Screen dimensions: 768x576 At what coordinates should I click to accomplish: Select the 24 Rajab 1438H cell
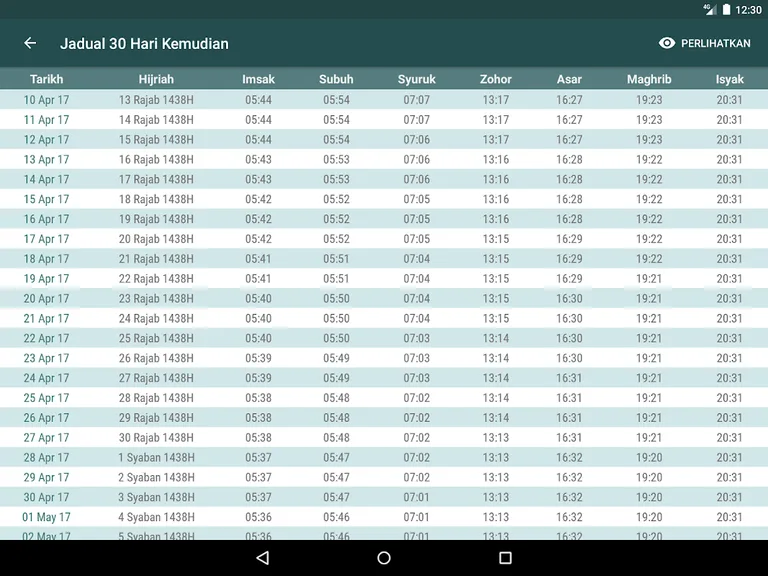[156, 318]
